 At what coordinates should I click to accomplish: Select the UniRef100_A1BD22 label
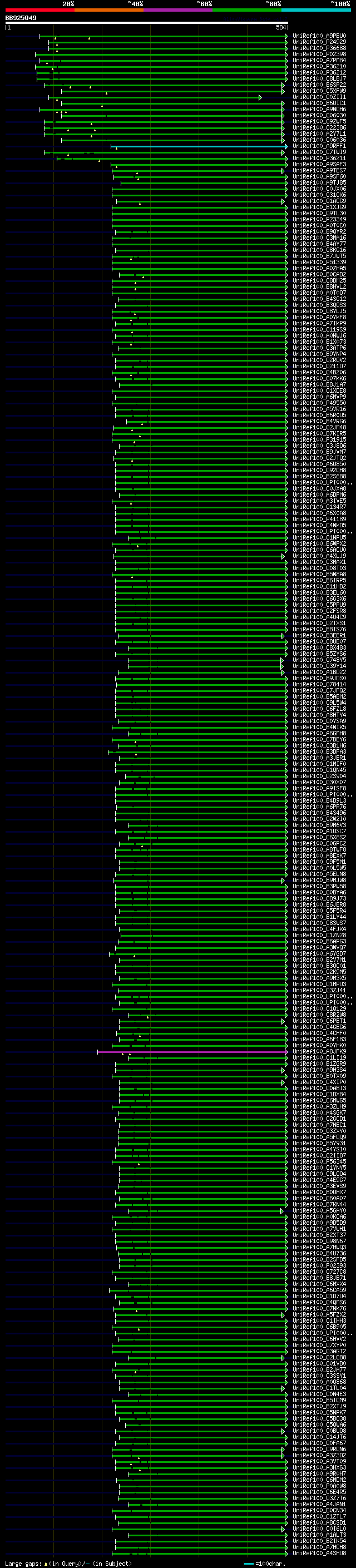(319, 672)
